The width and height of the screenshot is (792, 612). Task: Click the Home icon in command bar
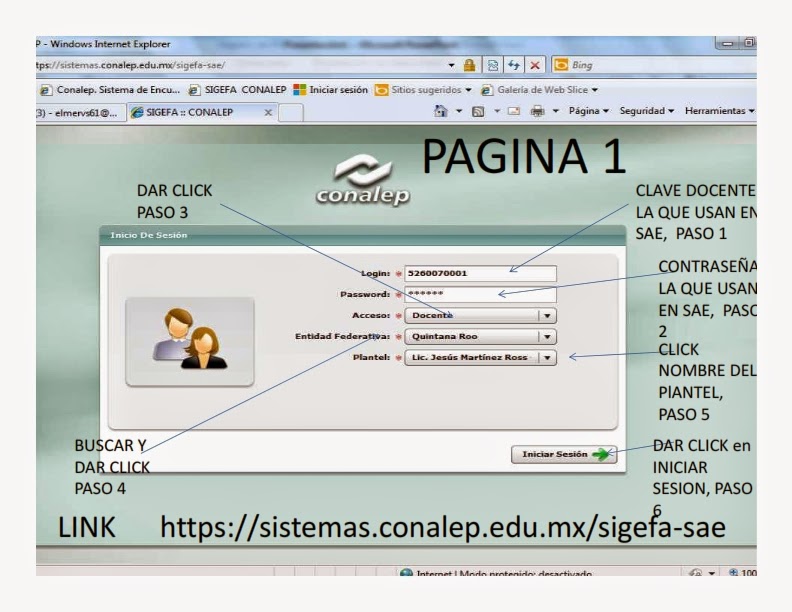(440, 111)
